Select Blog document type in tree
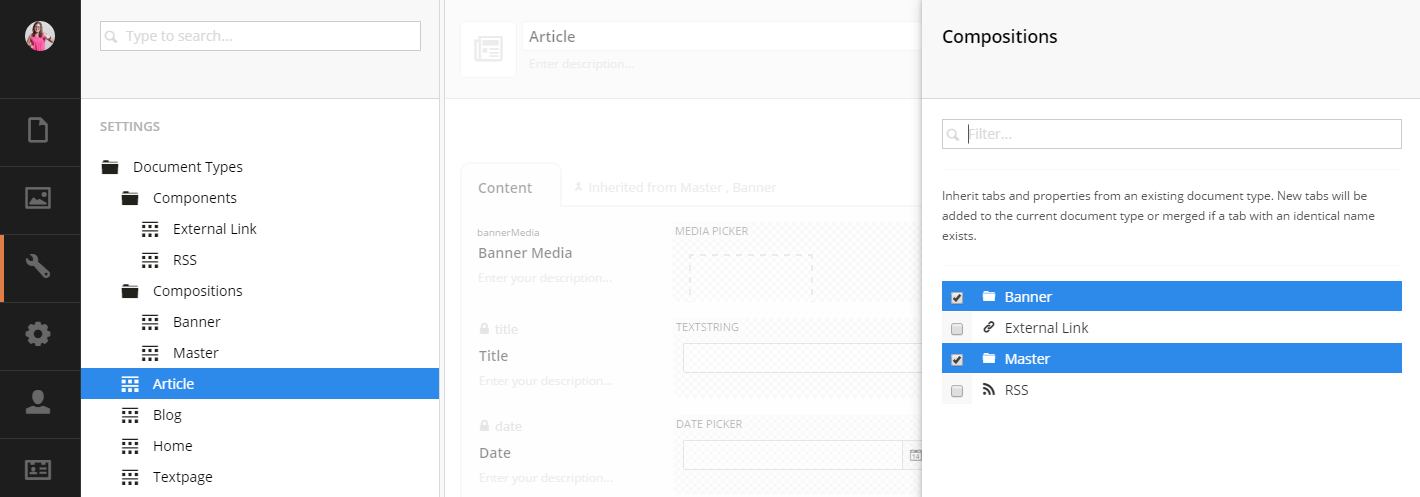 tap(167, 415)
